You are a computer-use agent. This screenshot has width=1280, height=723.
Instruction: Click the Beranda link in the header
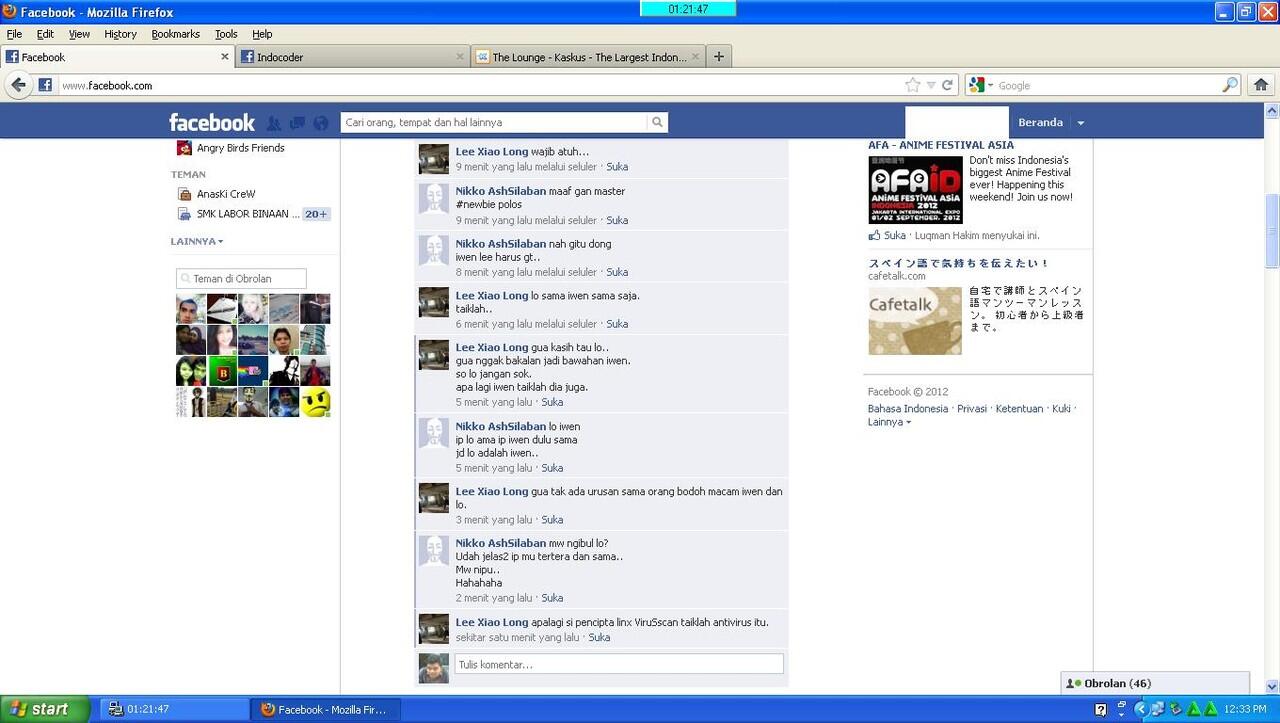(1040, 123)
